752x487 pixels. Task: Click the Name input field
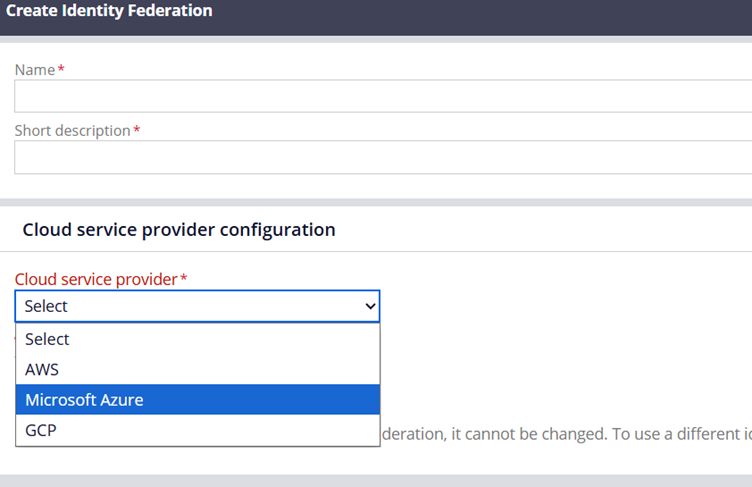tap(380, 97)
